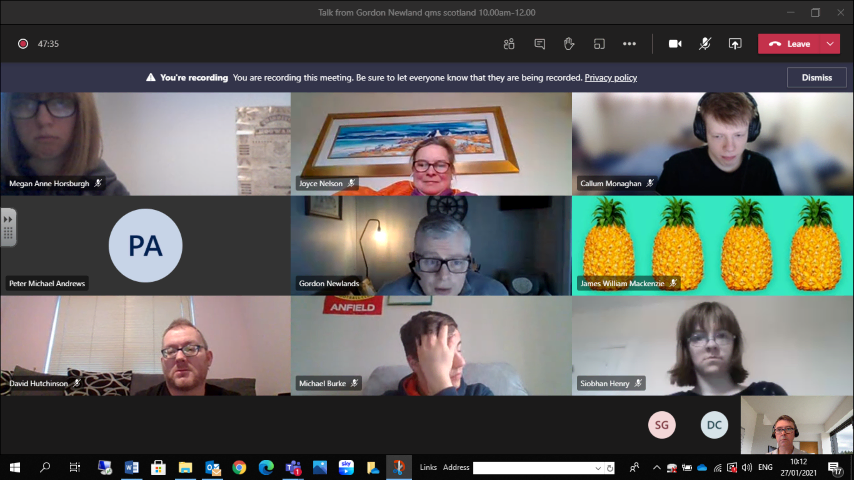Toggle the system volume speaker icon
The width and height of the screenshot is (854, 480).
pos(747,467)
